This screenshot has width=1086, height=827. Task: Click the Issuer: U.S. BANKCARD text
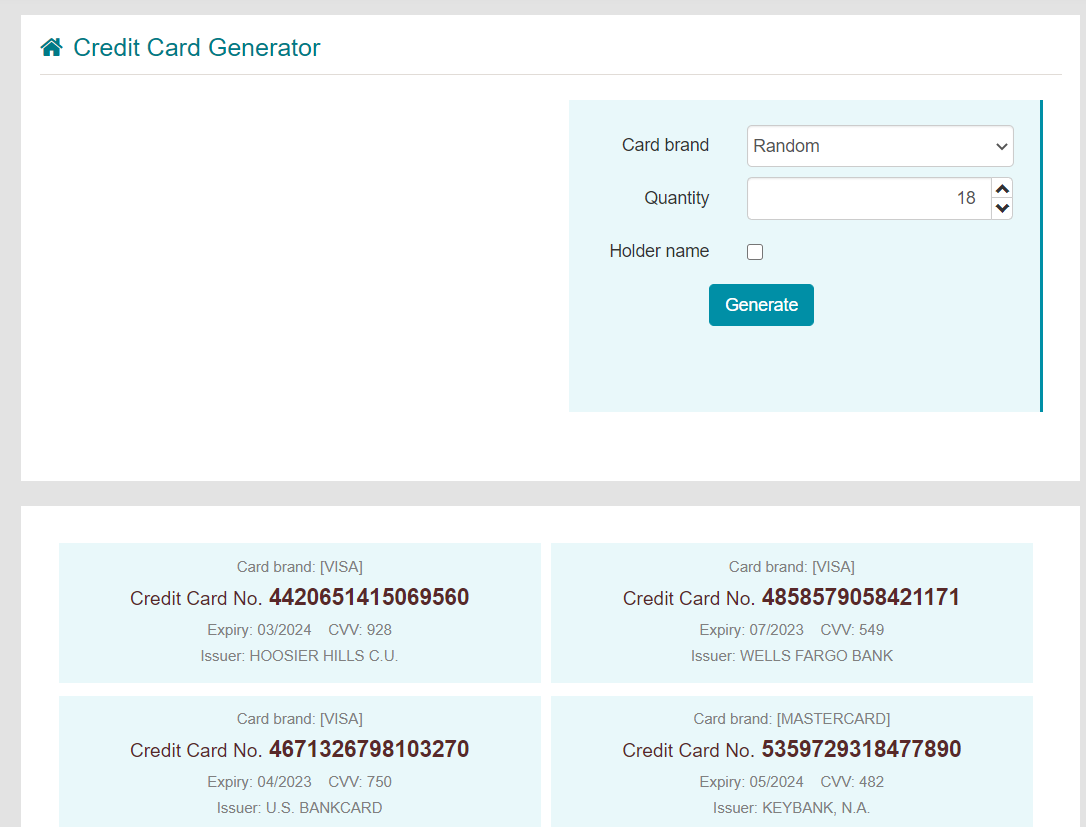tap(299, 808)
